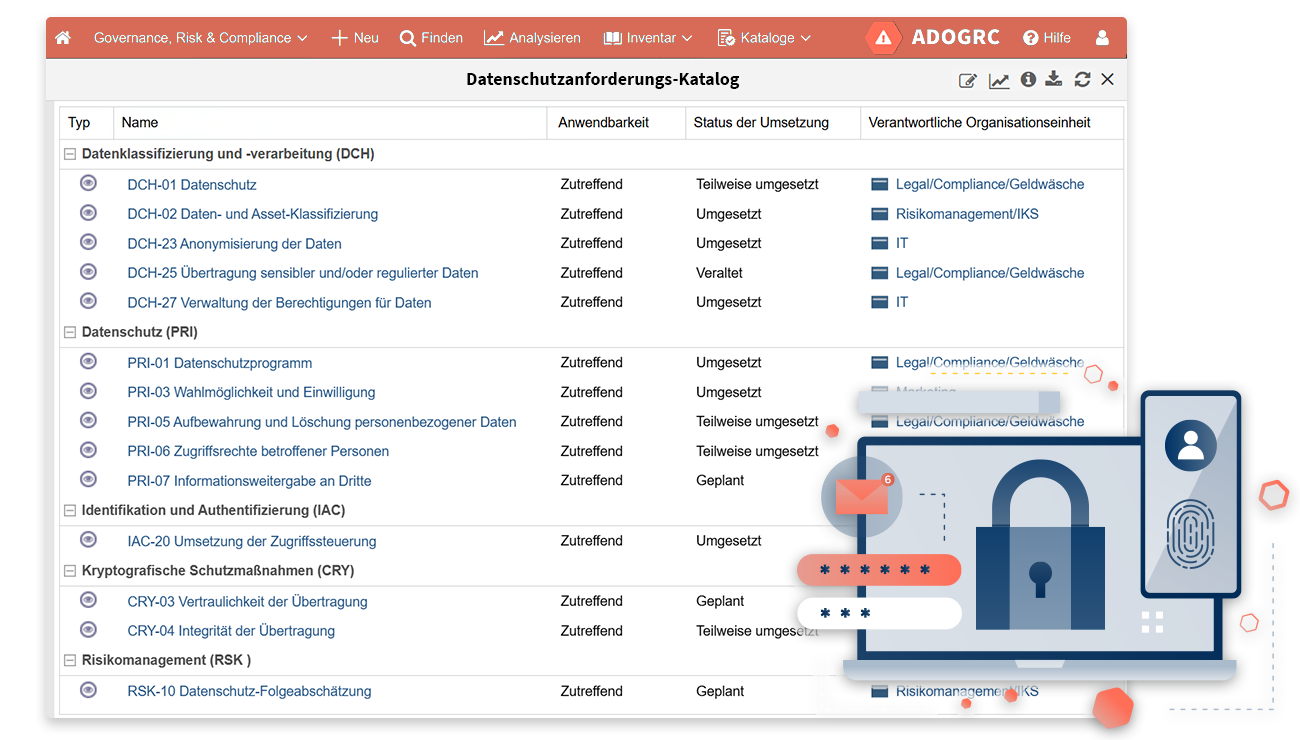Image resolution: width=1300 pixels, height=740 pixels.
Task: Collapse Identifikation und Authentifizierung (IAC) group
Action: (70, 510)
